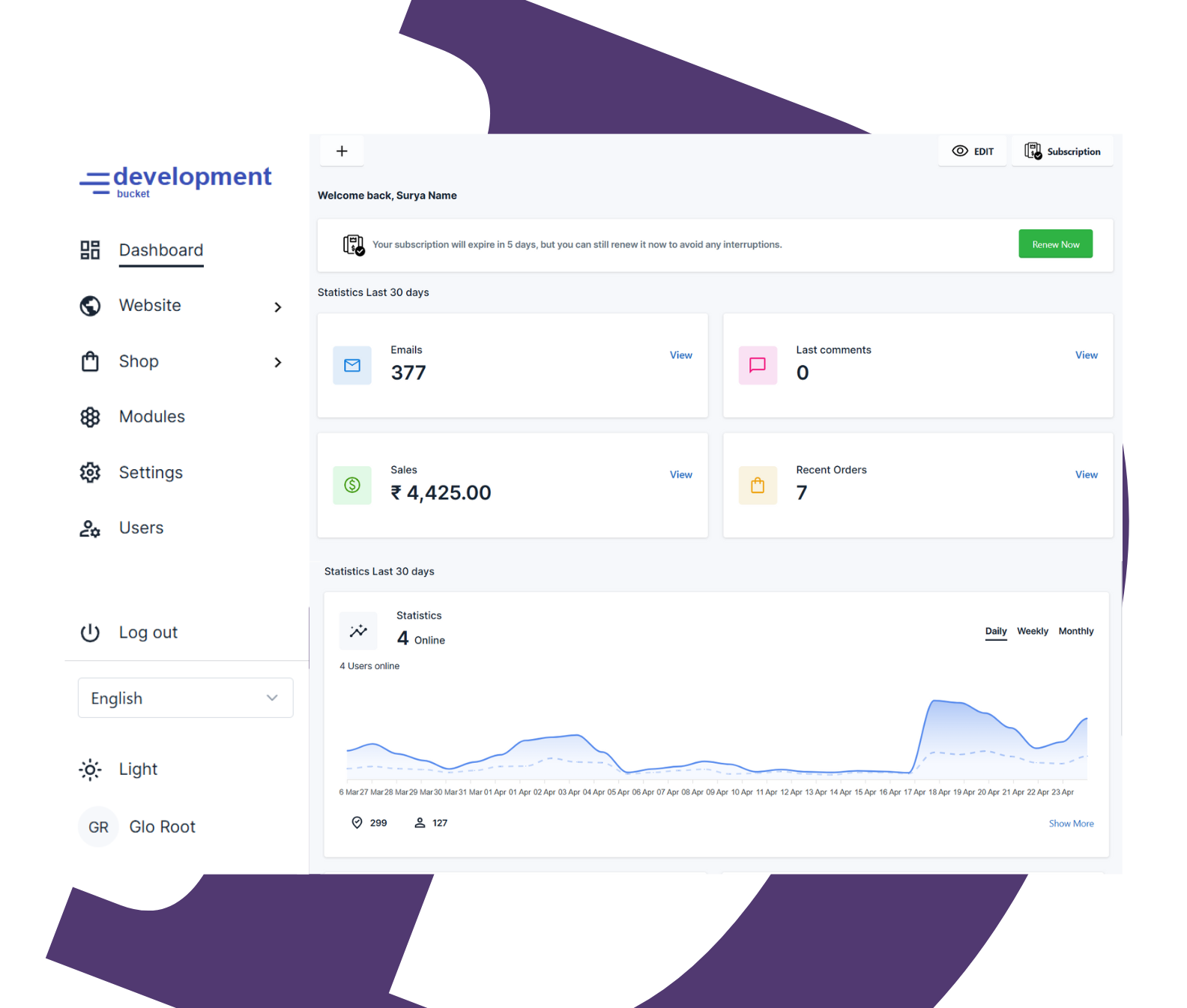This screenshot has width=1187, height=1008.
Task: Click the Sales dollar icon
Action: pos(352,486)
